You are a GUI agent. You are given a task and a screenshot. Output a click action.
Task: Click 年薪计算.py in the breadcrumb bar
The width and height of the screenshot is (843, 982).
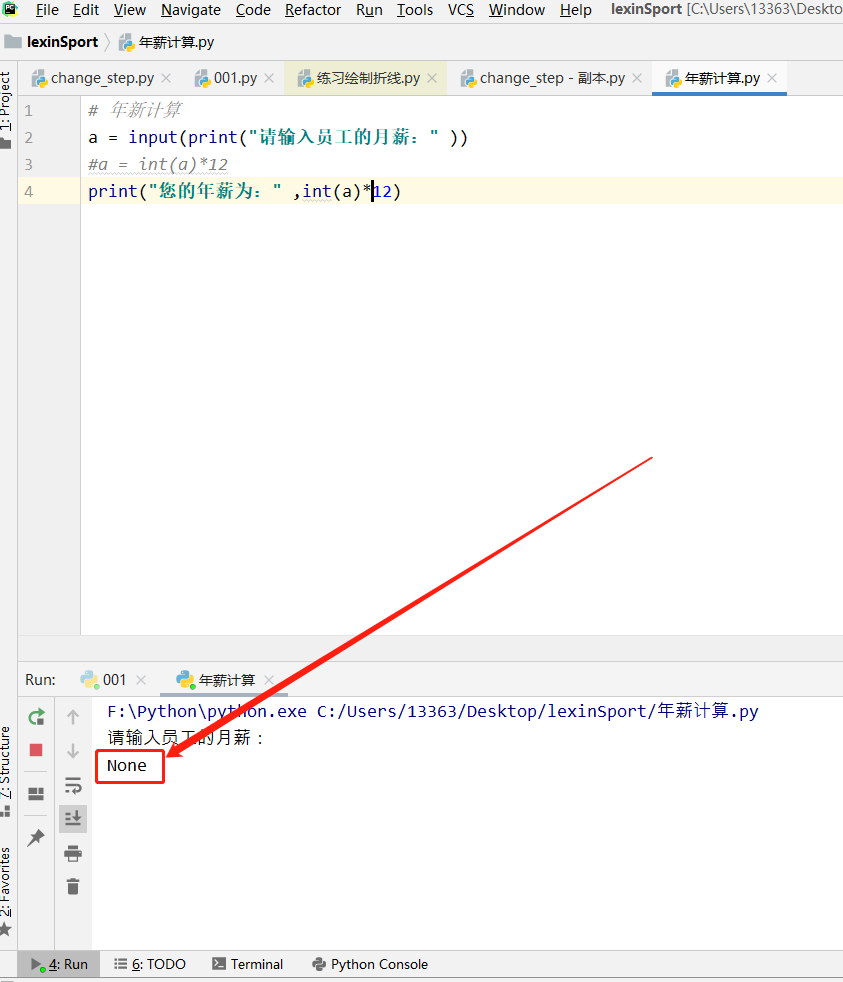pos(176,42)
